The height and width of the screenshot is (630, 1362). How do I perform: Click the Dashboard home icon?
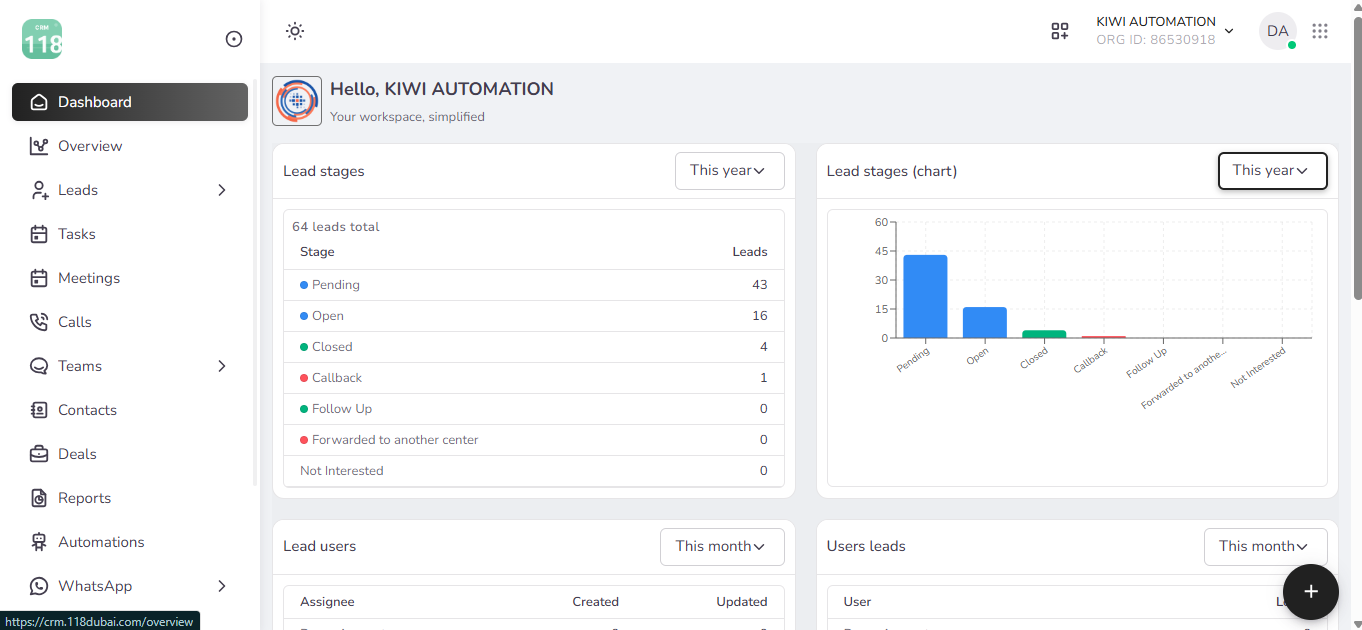[x=39, y=102]
